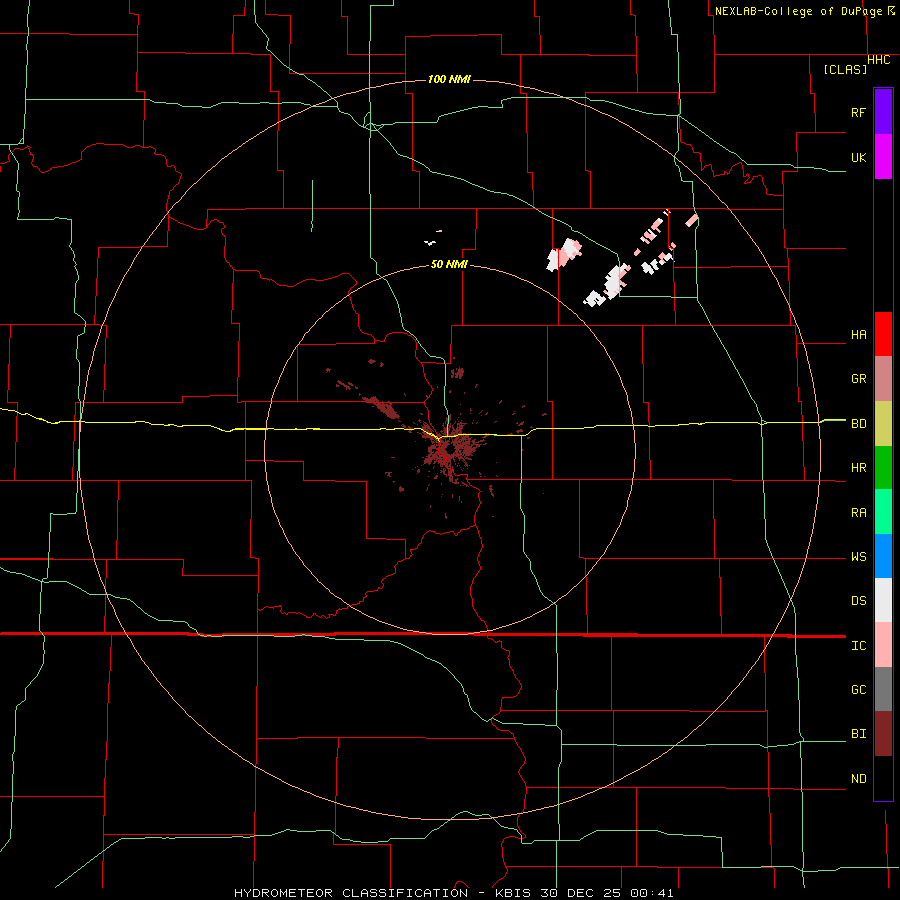This screenshot has height=900, width=900.
Task: Click the BI brown legend swatch
Action: click(883, 734)
